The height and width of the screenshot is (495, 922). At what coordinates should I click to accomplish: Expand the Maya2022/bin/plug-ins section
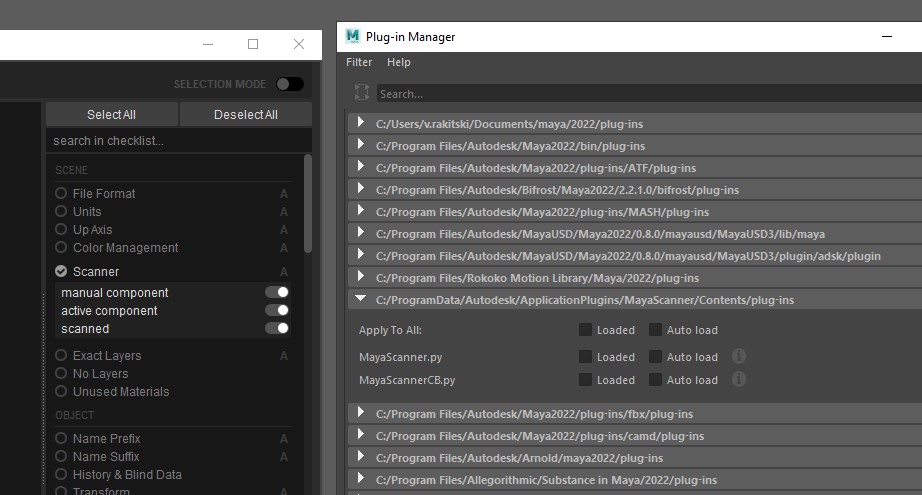(360, 144)
